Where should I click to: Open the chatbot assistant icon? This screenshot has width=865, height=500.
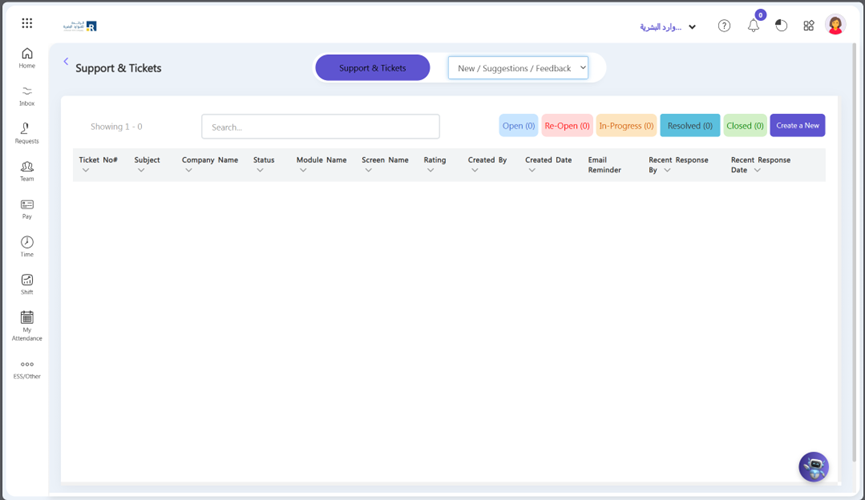point(813,467)
